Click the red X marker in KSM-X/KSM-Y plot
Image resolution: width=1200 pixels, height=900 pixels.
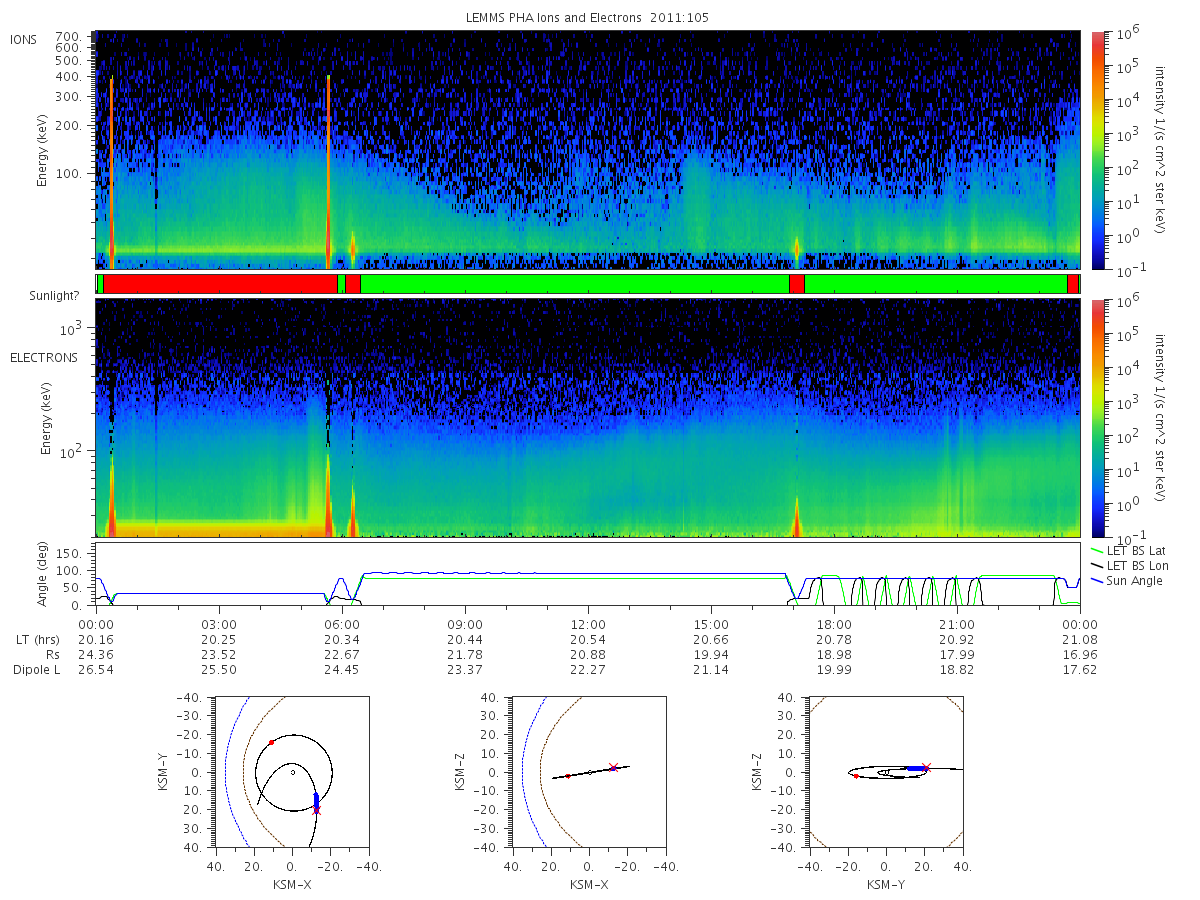pos(317,810)
